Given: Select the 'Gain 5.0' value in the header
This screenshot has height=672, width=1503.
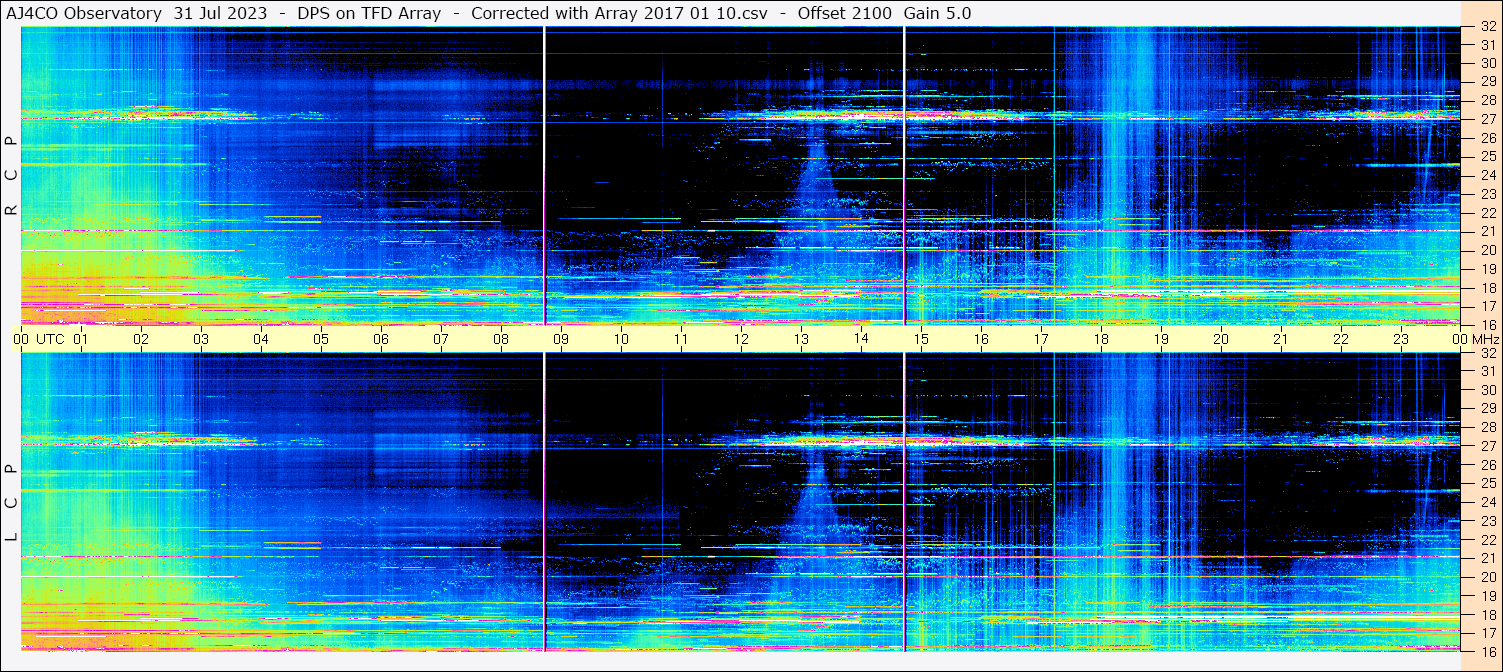Looking at the screenshot, I should (x=937, y=13).
